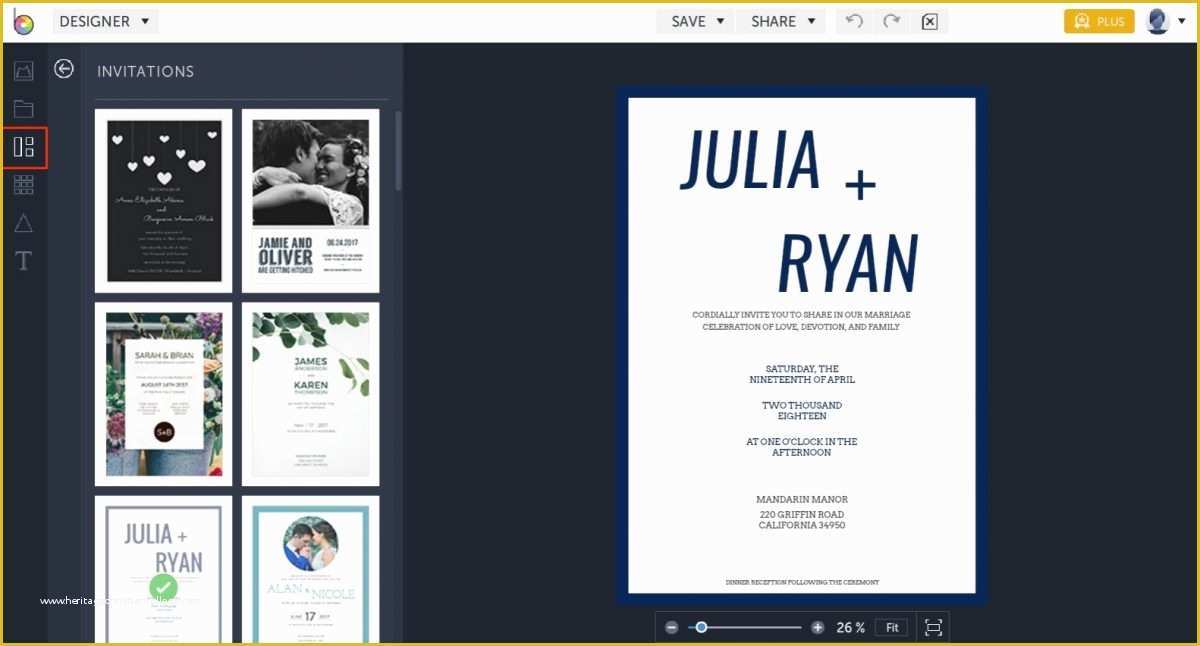This screenshot has width=1200, height=646.
Task: Select 'AT ONE O'CLOCK IN THE AFTERNOON' text
Action: [x=802, y=447]
